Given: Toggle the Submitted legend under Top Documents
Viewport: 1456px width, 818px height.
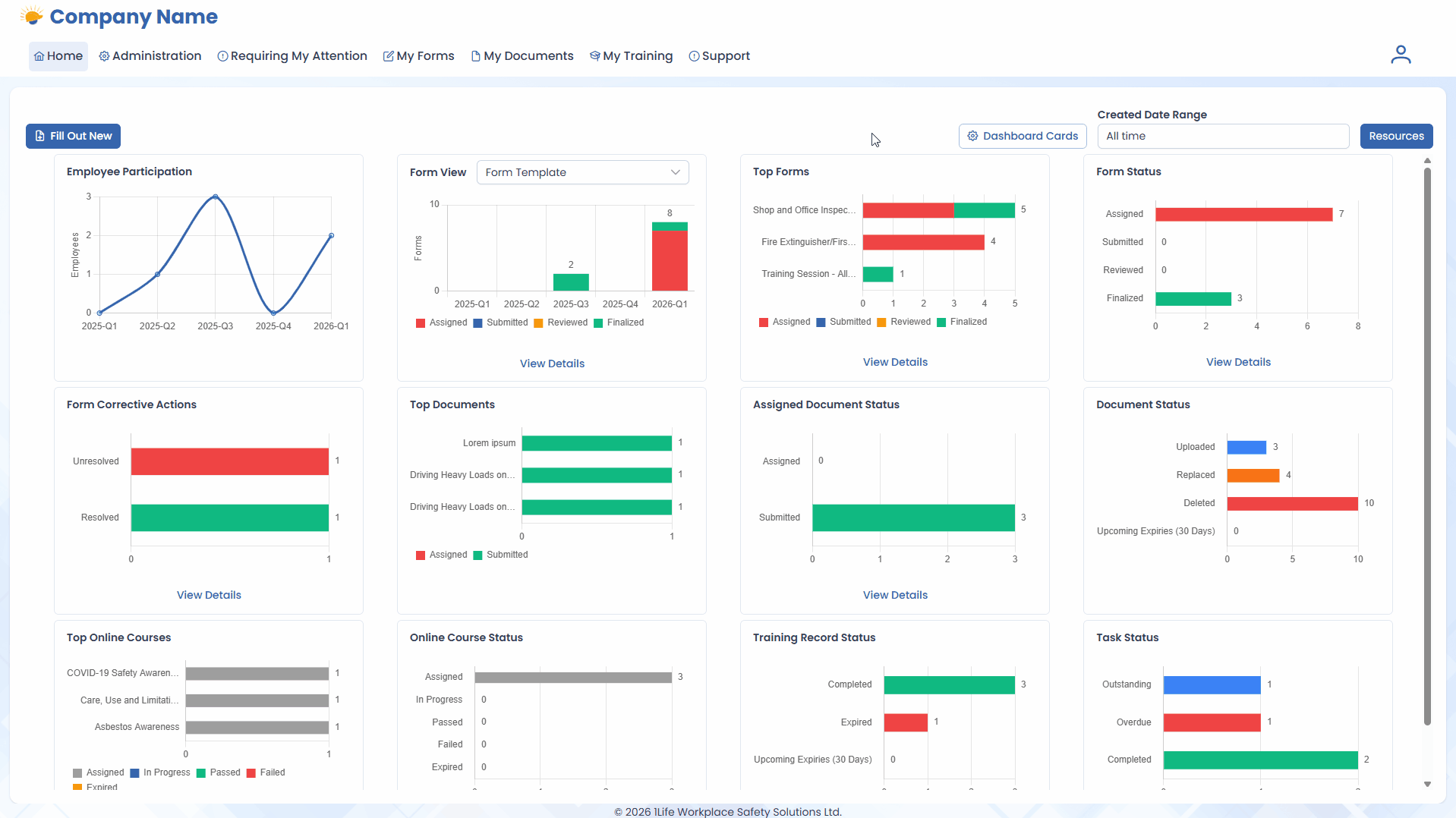Looking at the screenshot, I should [x=501, y=555].
